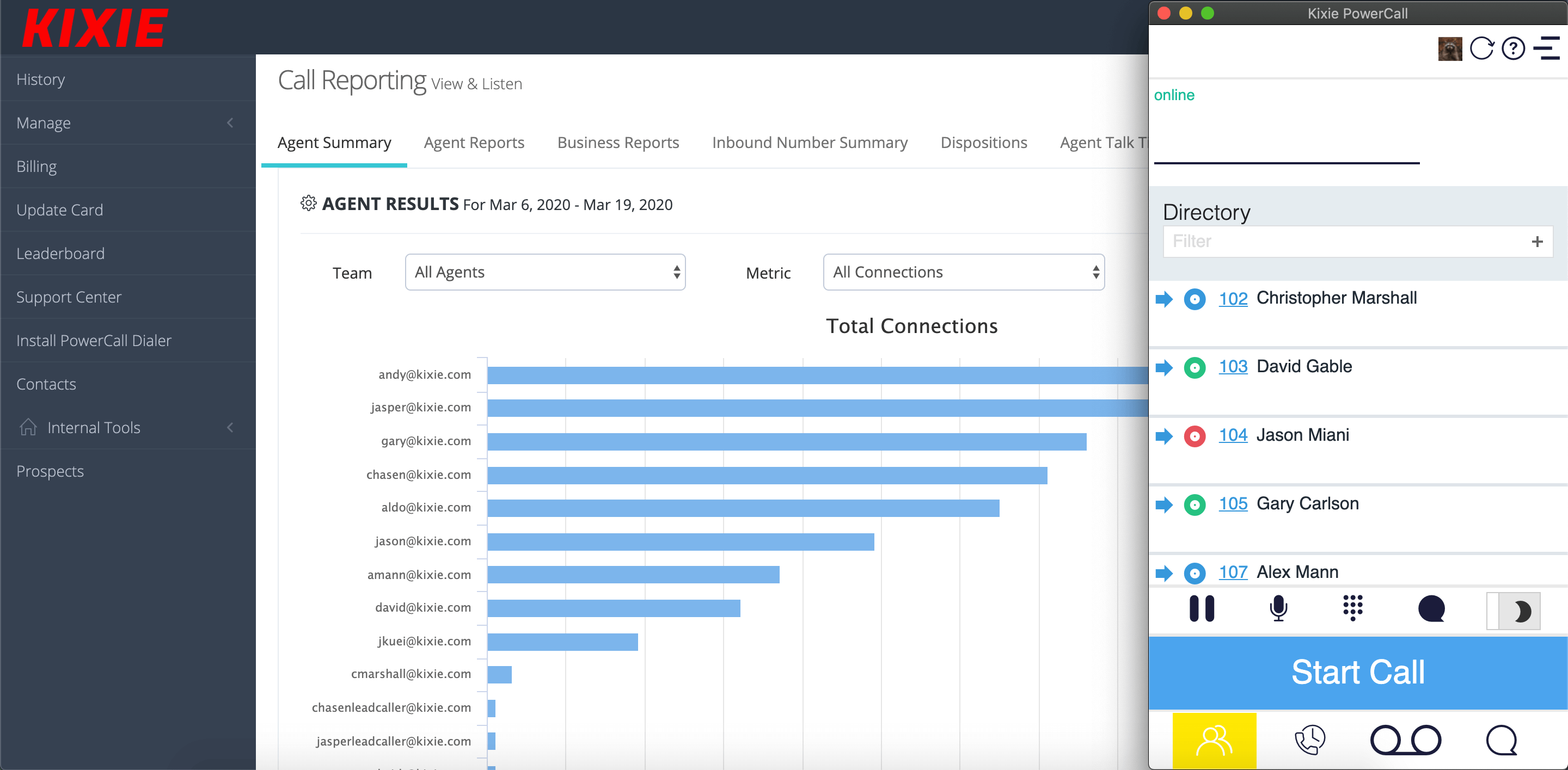1568x770 pixels.
Task: Click the filled chat bubble icon
Action: (1431, 609)
